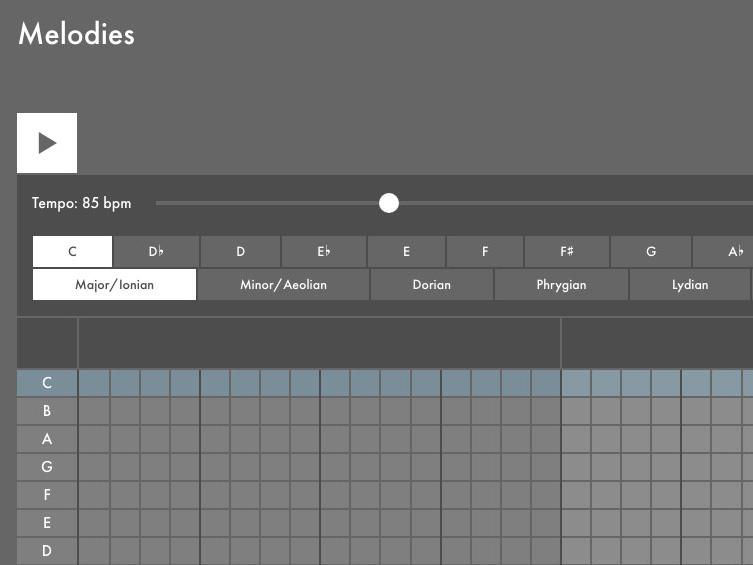Pick the Lydian mode

[690, 285]
